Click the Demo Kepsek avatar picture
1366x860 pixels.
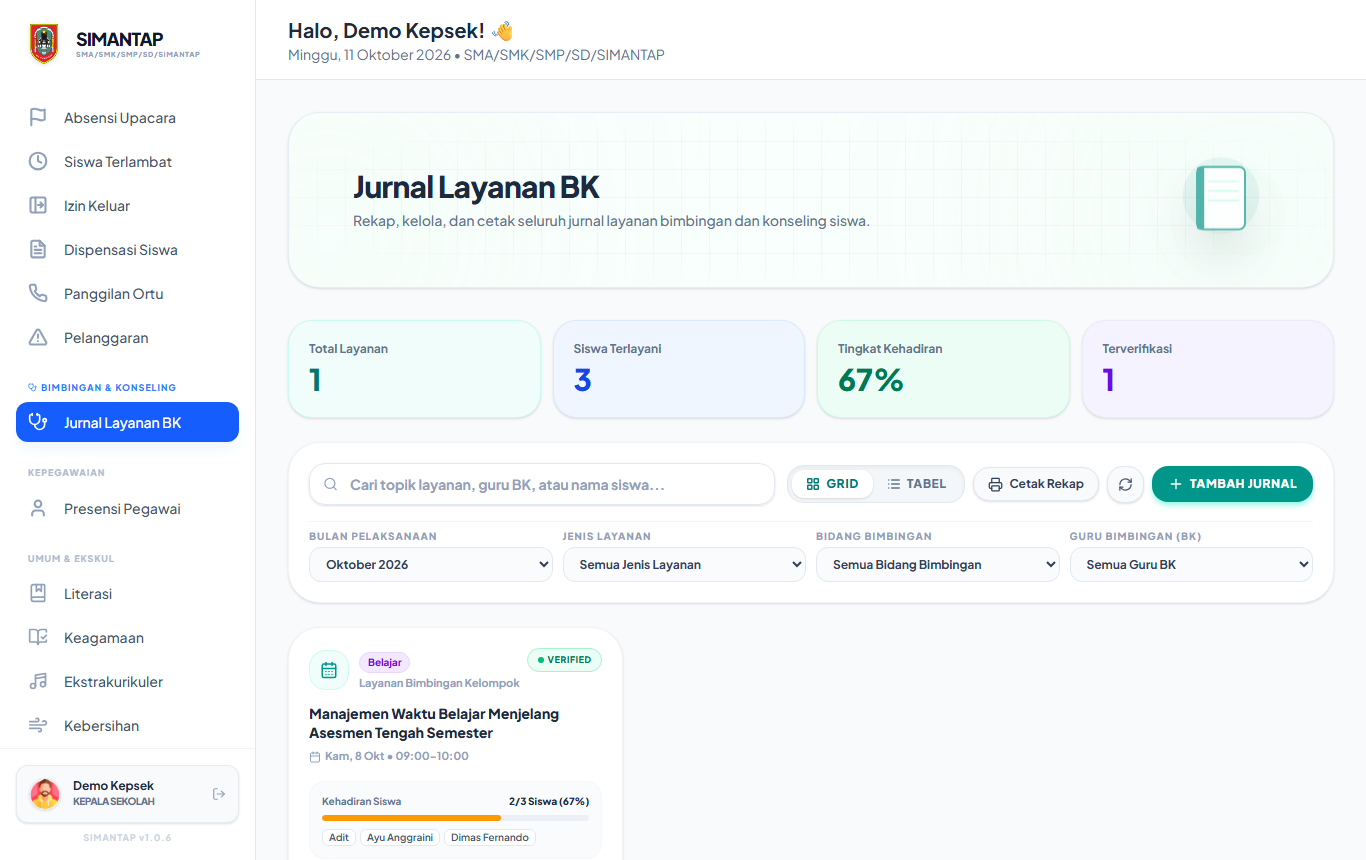(x=45, y=794)
